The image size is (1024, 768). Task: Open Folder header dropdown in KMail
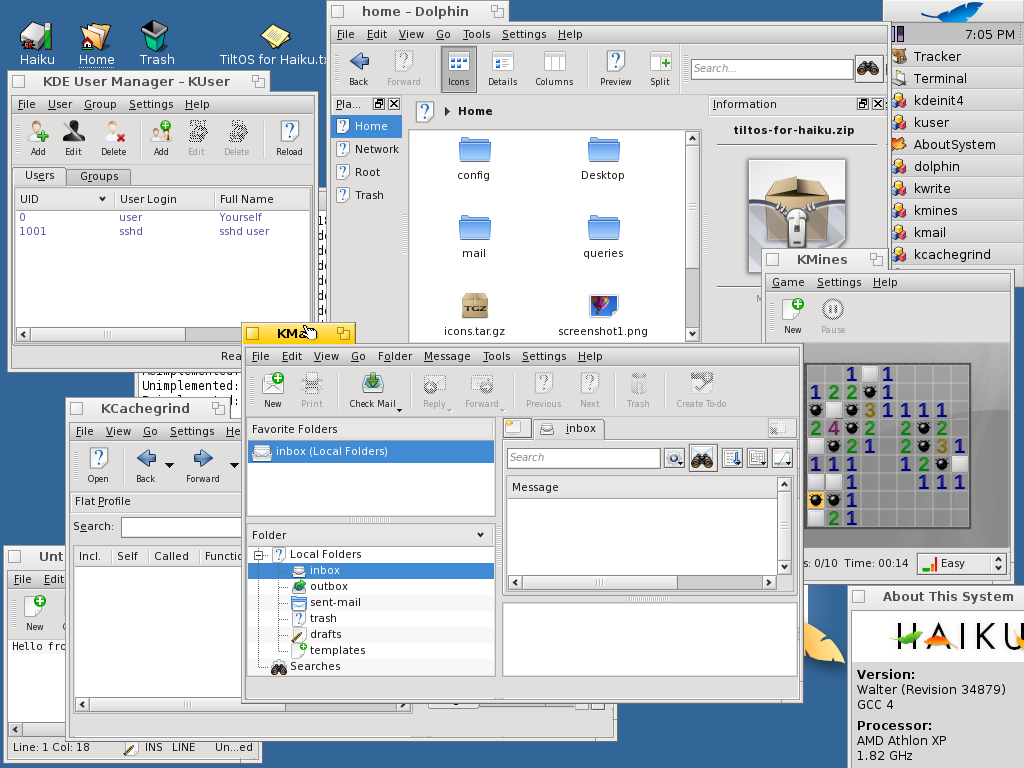480,535
